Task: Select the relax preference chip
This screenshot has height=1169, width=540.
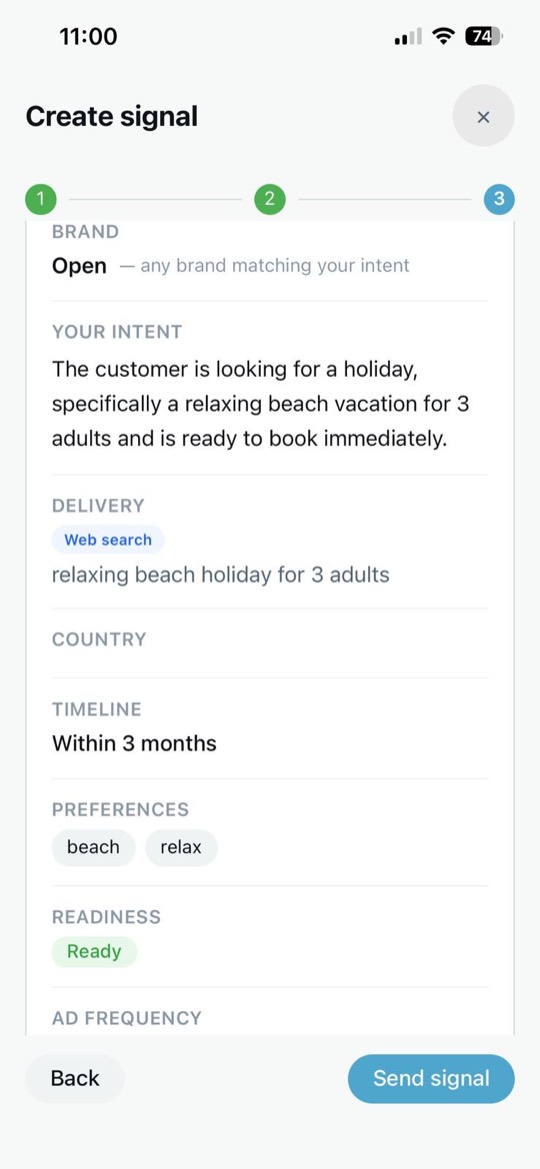Action: click(x=181, y=848)
